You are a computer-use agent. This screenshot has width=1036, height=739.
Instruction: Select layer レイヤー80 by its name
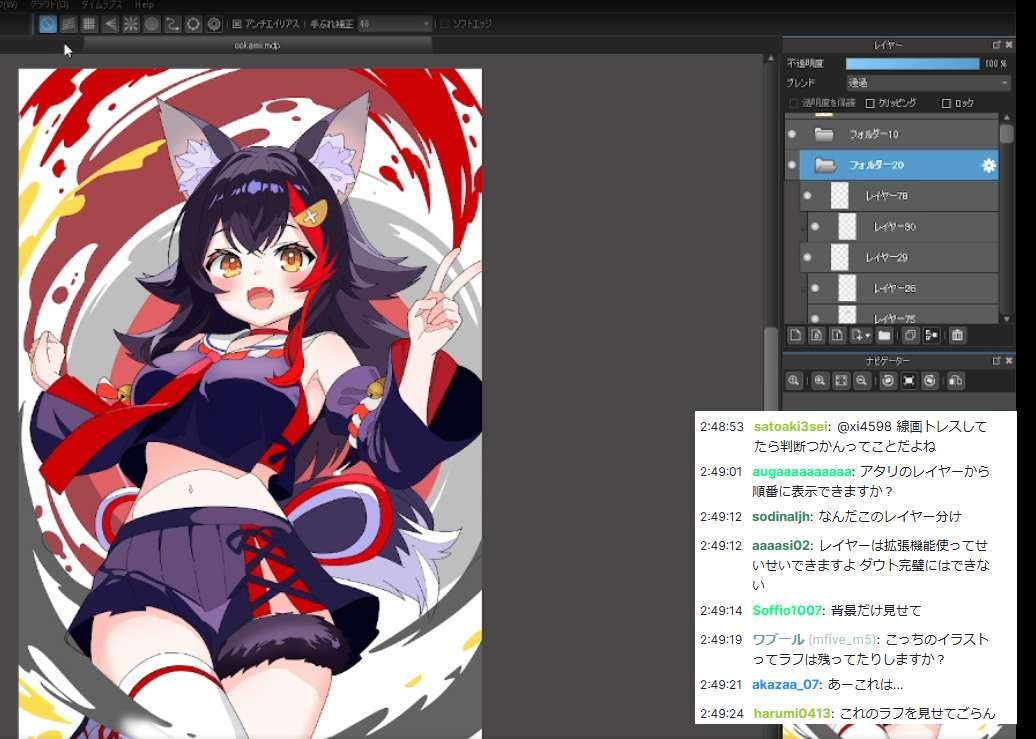[x=895, y=227]
